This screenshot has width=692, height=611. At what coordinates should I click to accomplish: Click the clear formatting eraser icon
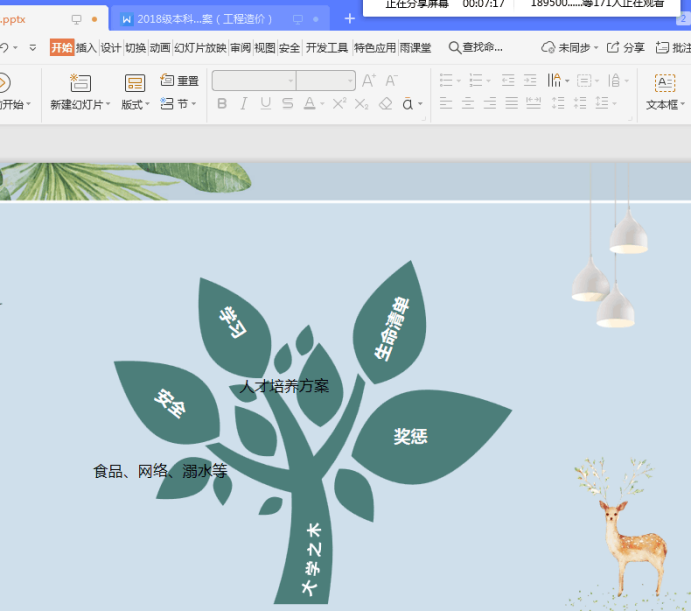pyautogui.click(x=385, y=104)
